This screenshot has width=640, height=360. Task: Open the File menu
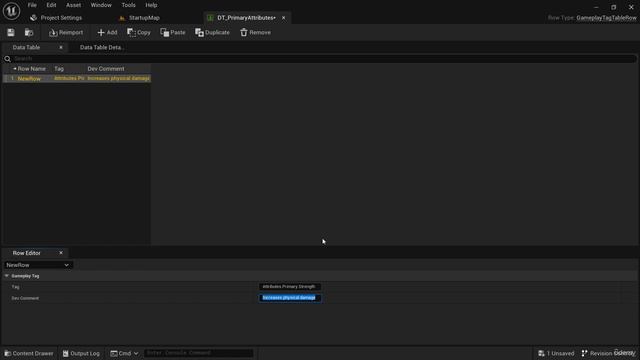click(x=32, y=5)
